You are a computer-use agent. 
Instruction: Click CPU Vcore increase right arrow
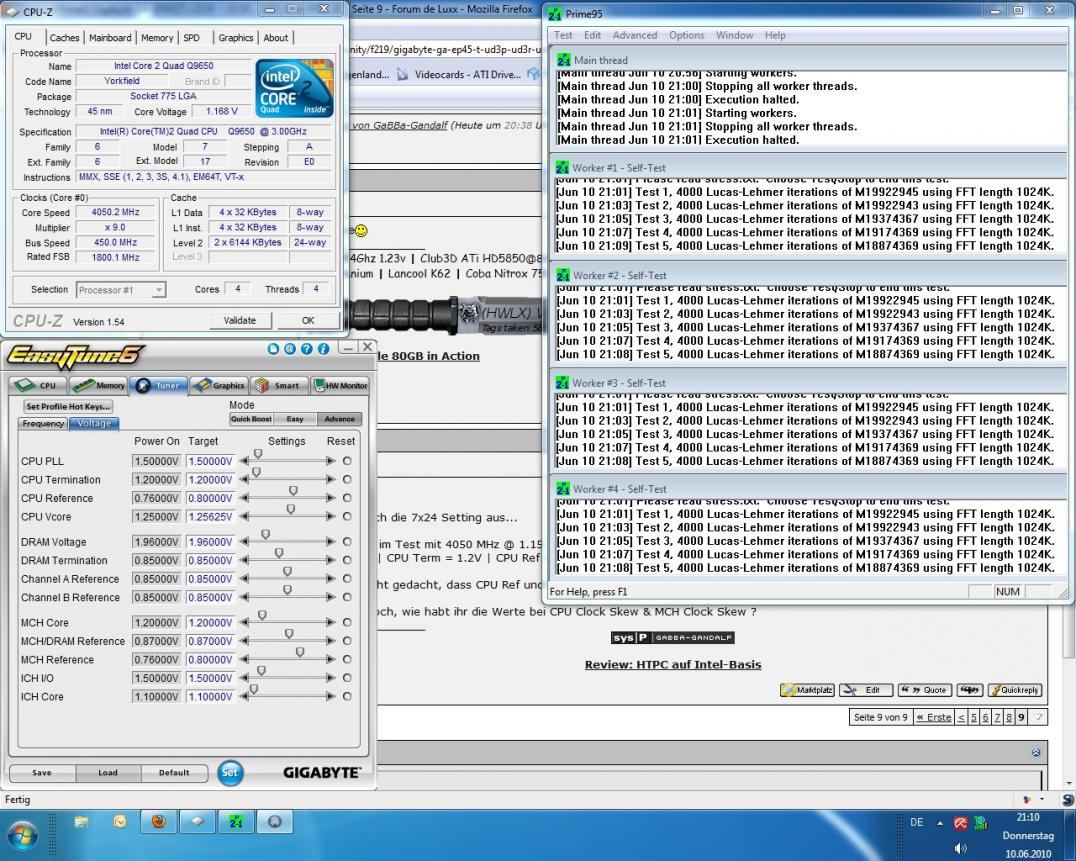331,517
